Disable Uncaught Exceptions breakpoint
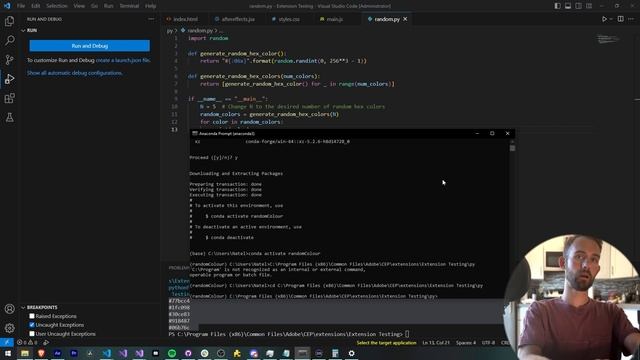This screenshot has width=640, height=360. 32,325
